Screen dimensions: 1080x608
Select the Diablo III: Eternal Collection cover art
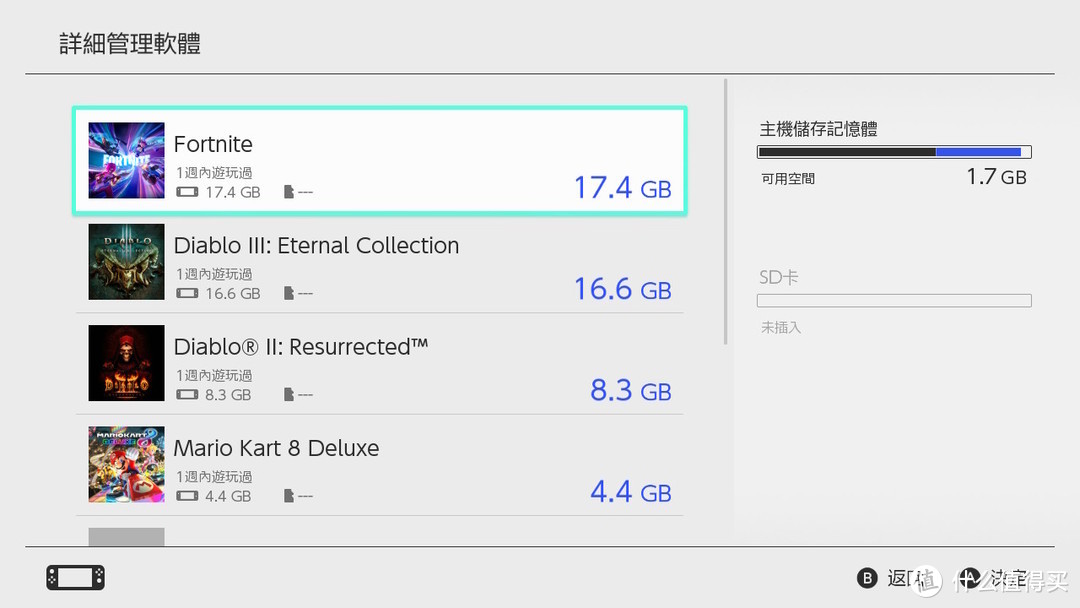click(126, 262)
